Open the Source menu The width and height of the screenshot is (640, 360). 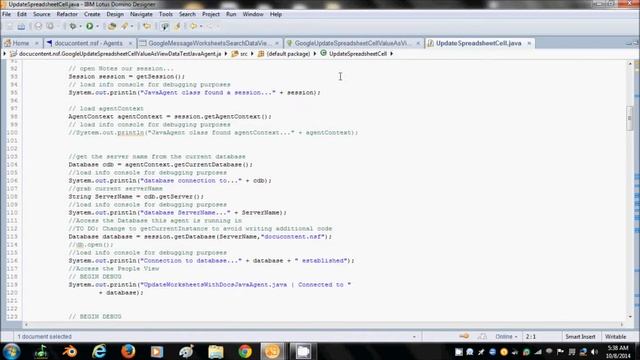pos(42,14)
